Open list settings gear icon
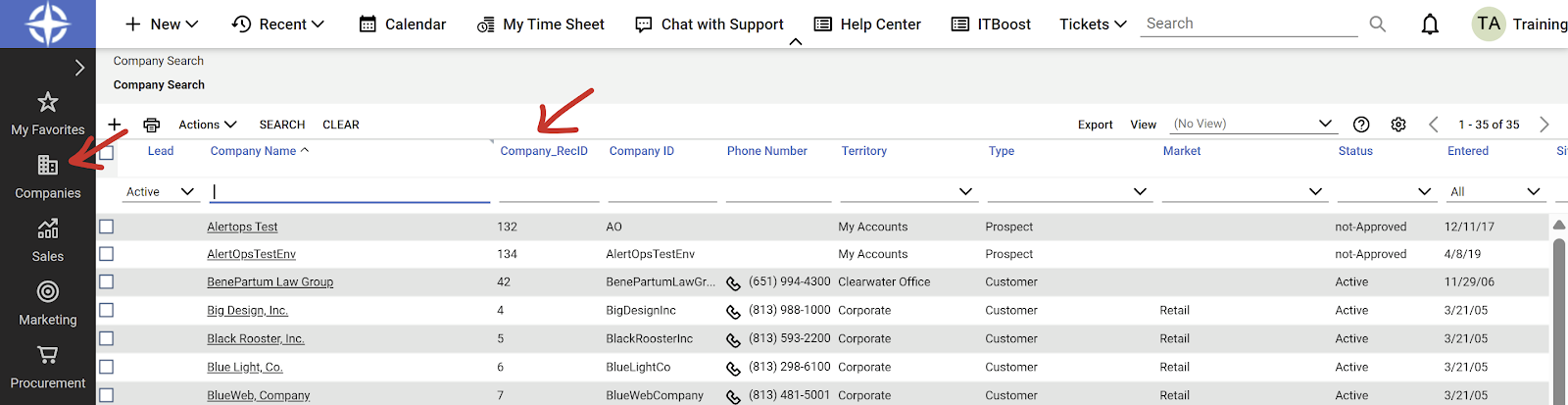This screenshot has height=405, width=1568. (x=1398, y=125)
